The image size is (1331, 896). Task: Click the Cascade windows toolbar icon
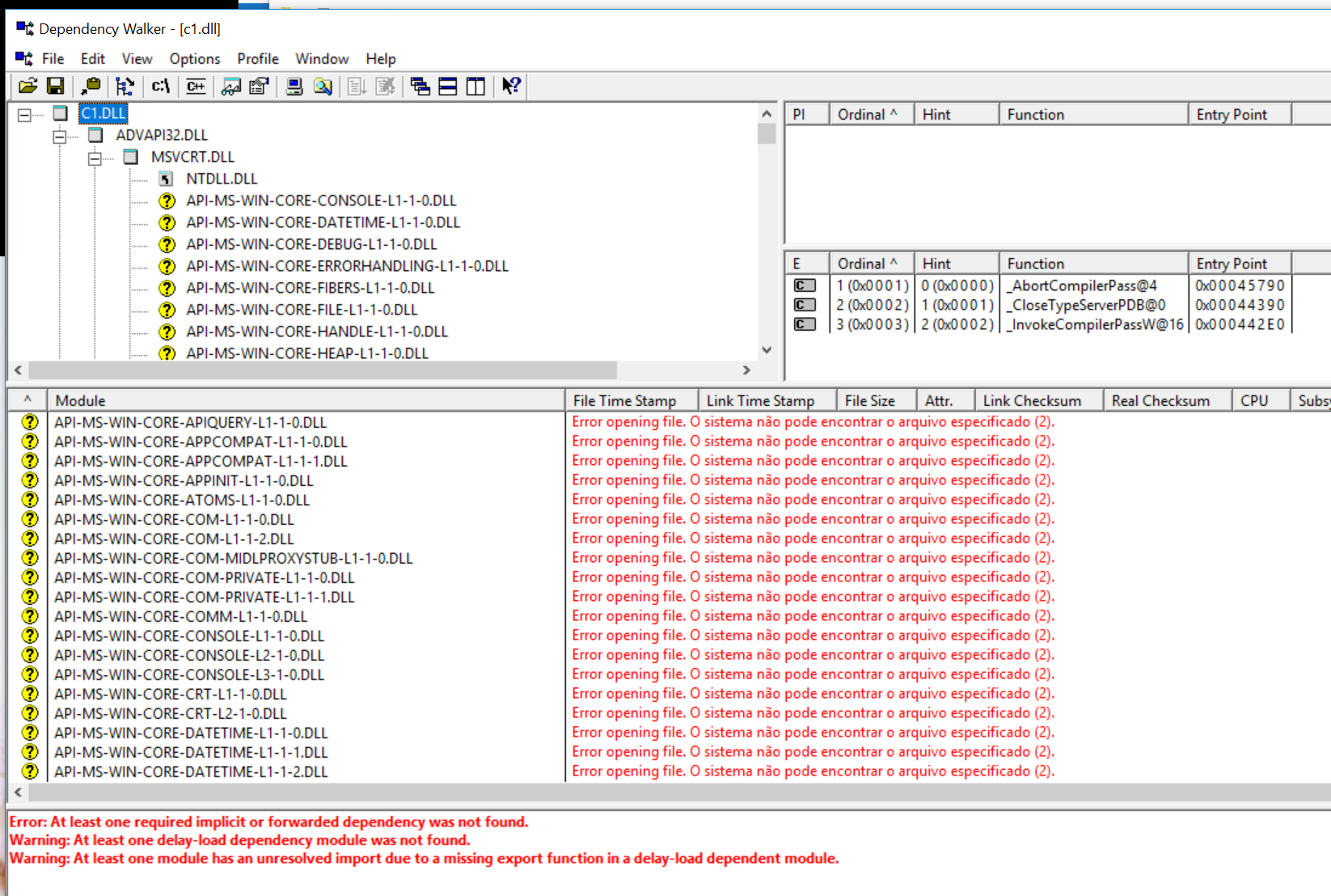click(420, 86)
